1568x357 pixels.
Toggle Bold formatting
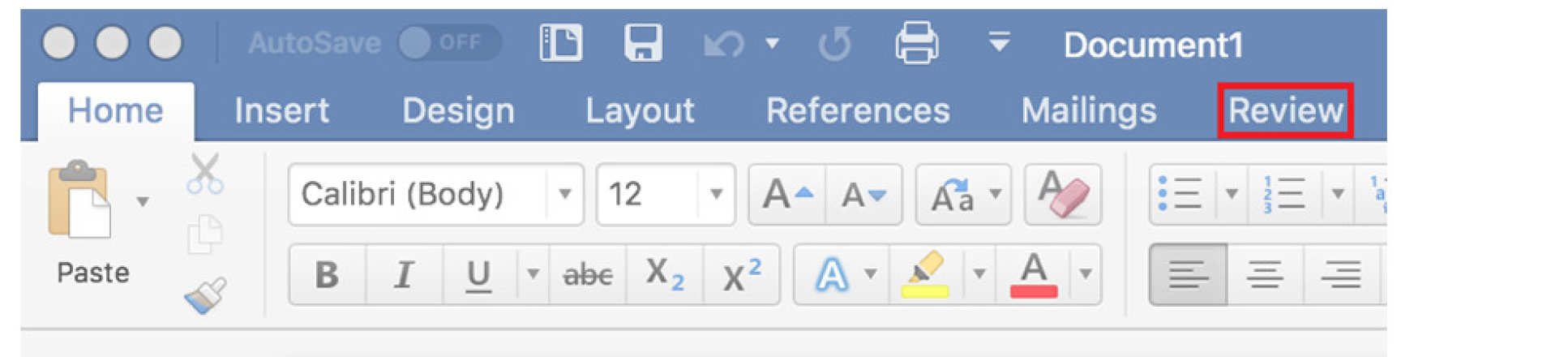coord(327,274)
